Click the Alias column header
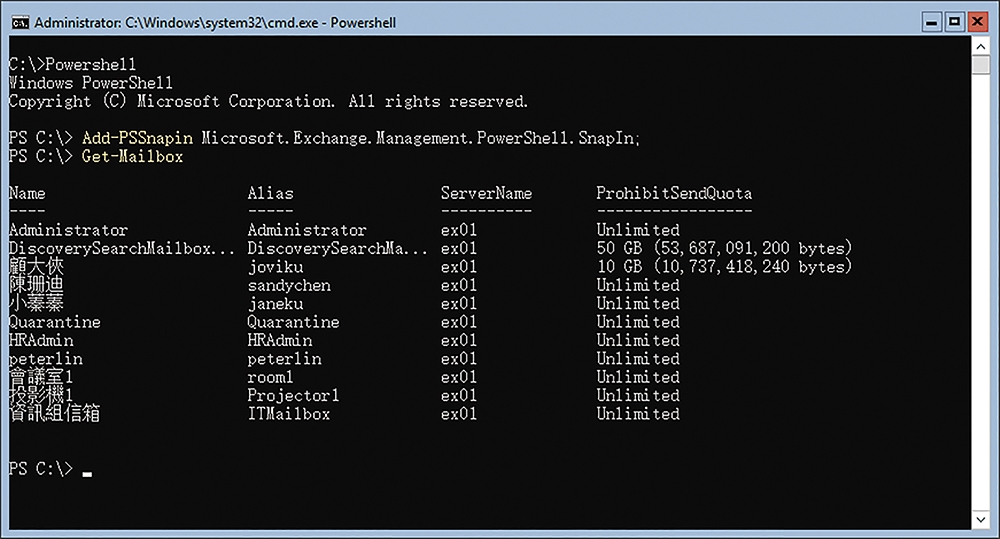The height and width of the screenshot is (539, 1000). pyautogui.click(x=270, y=193)
